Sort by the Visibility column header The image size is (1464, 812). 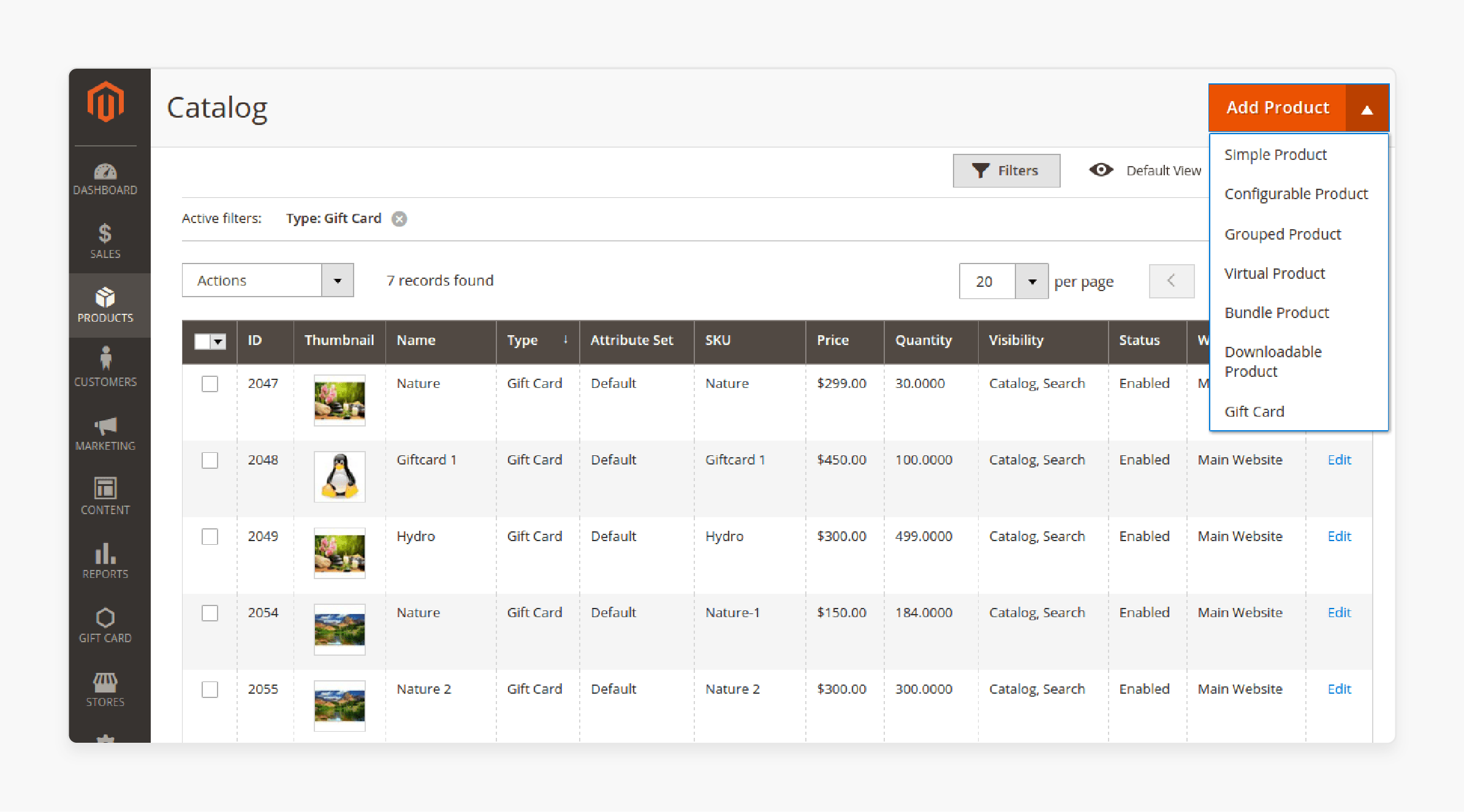pos(1043,341)
